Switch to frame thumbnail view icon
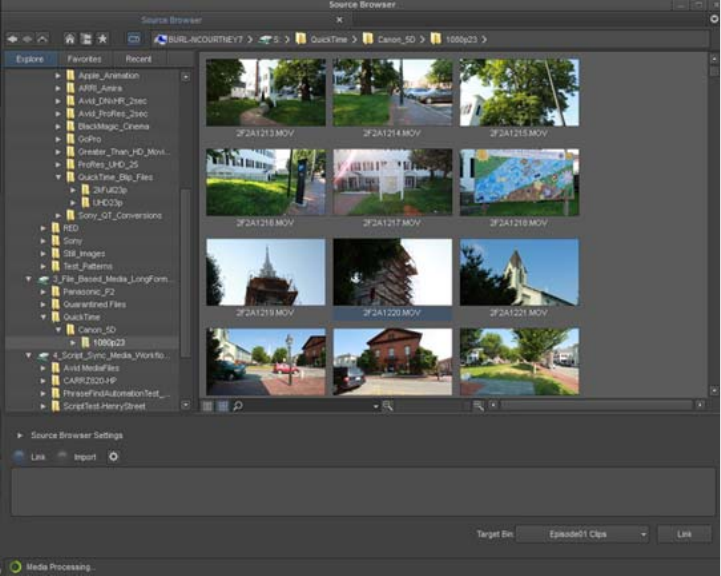The image size is (721, 576). 223,406
